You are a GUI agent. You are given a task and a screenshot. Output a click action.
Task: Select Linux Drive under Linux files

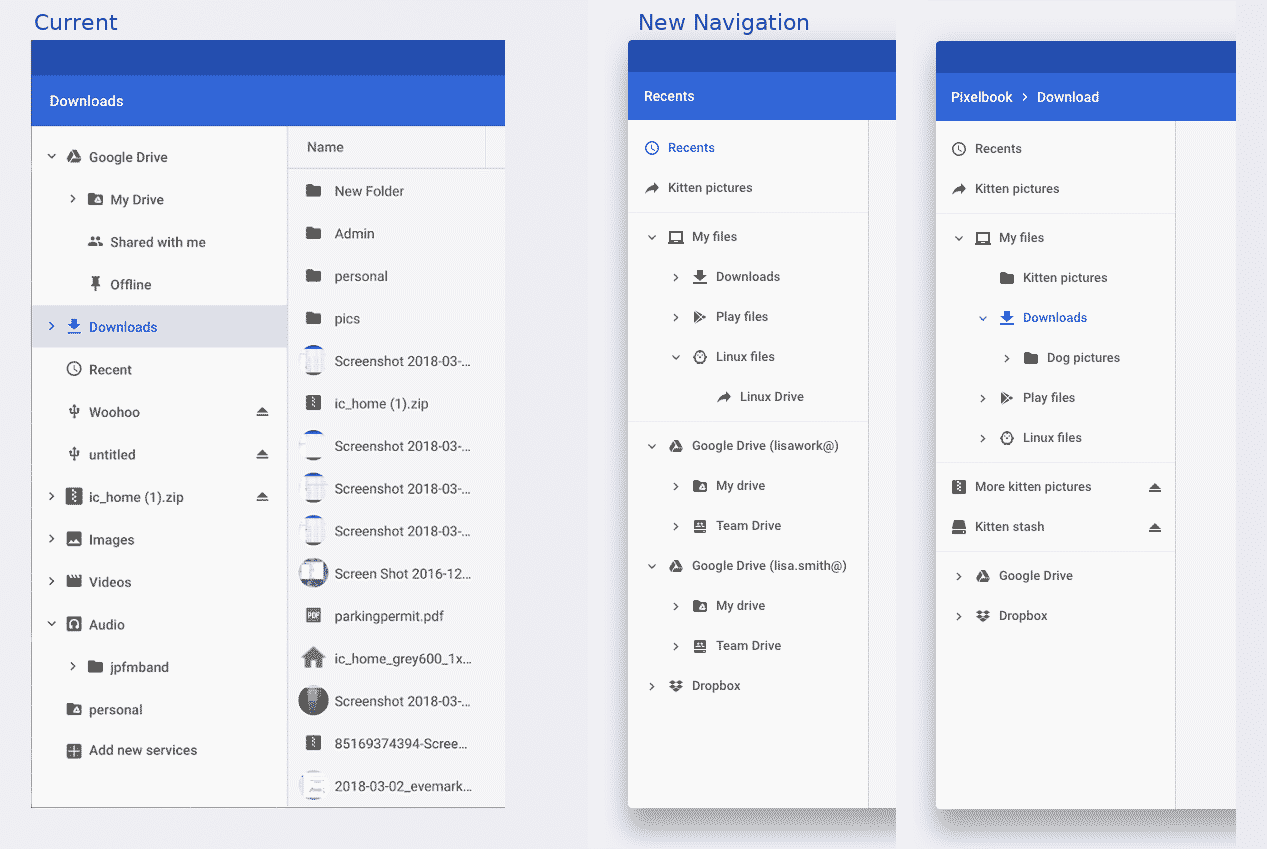coord(771,397)
